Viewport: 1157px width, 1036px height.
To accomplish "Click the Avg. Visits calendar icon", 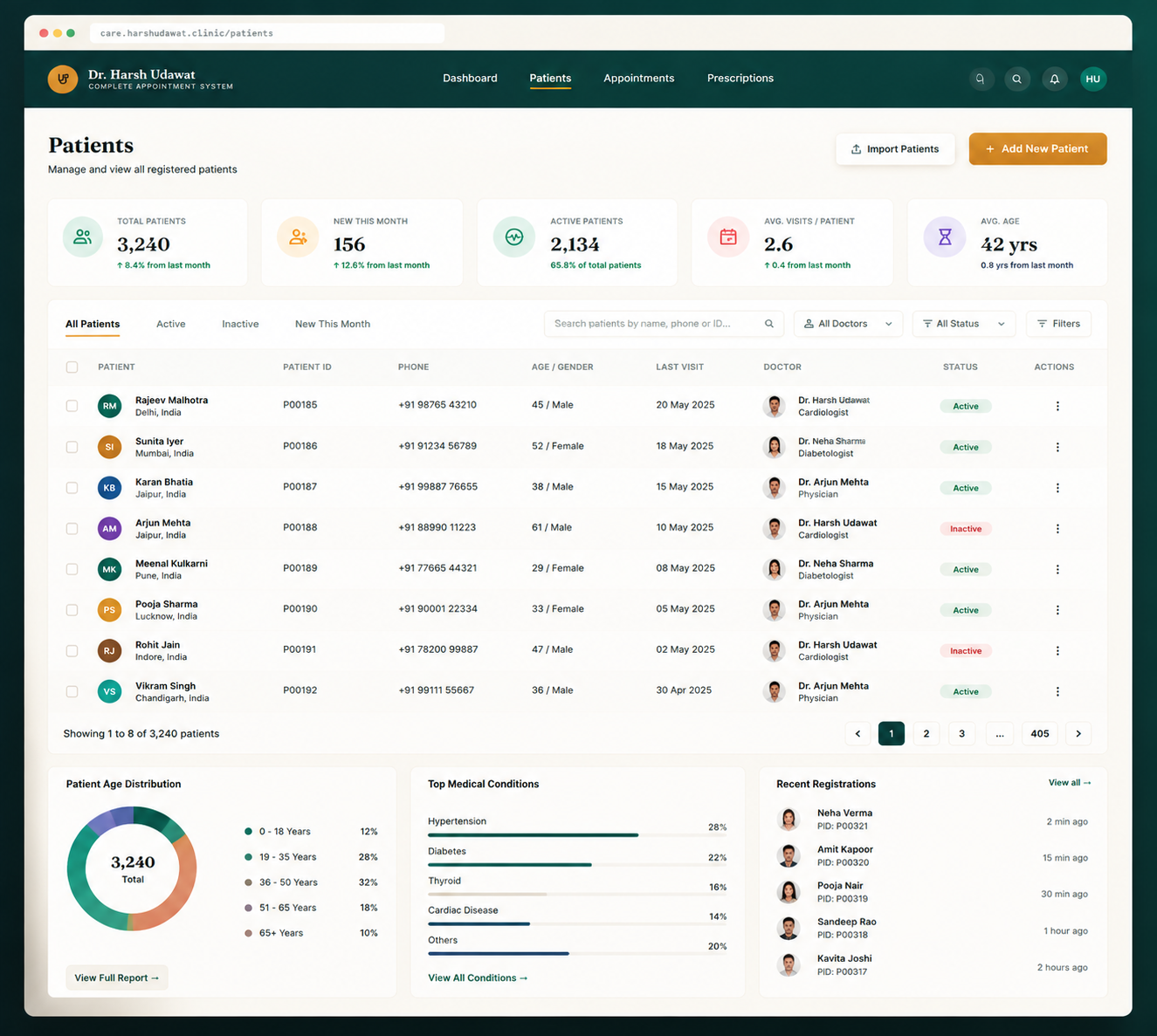I will tap(728, 237).
